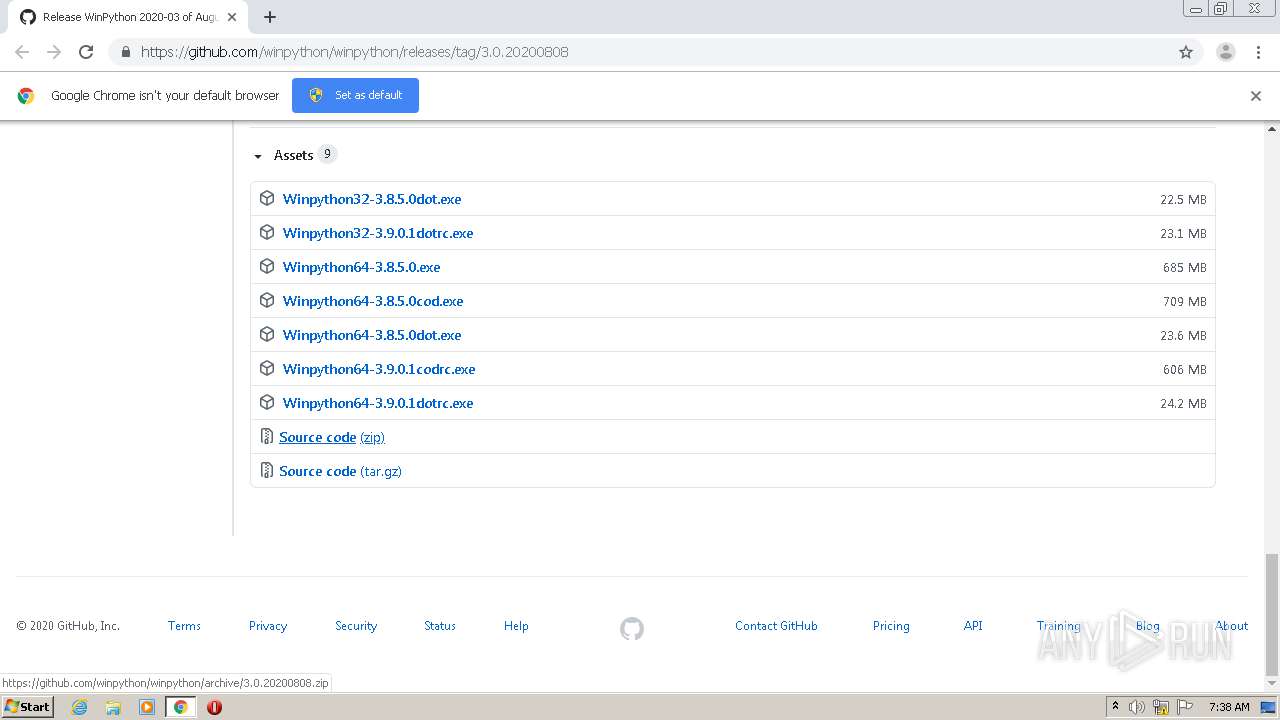Click package icon beside Winpython64-3.8.5.0cod.exe
1280x720 pixels.
click(267, 300)
